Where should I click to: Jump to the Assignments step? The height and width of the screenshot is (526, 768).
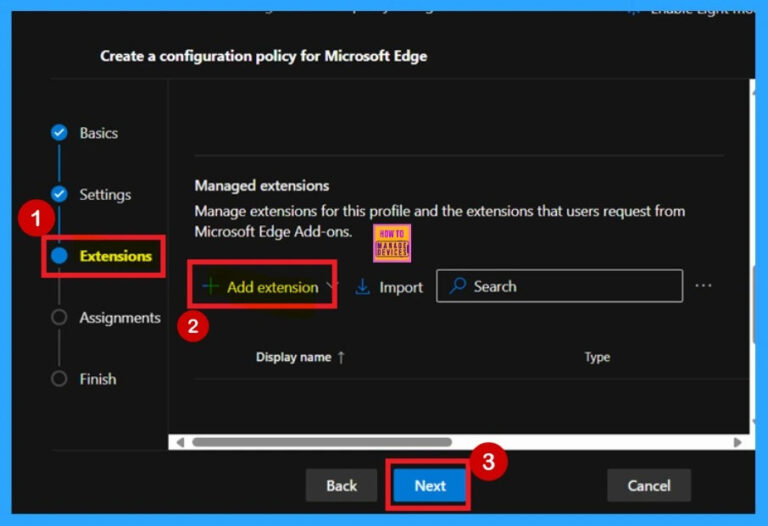(120, 318)
